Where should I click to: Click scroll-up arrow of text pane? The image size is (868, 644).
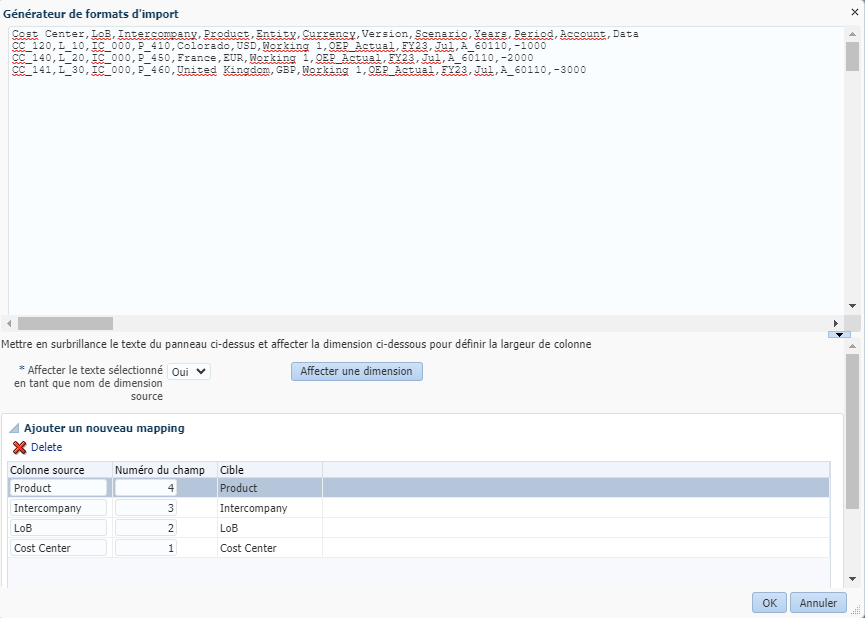coord(852,34)
